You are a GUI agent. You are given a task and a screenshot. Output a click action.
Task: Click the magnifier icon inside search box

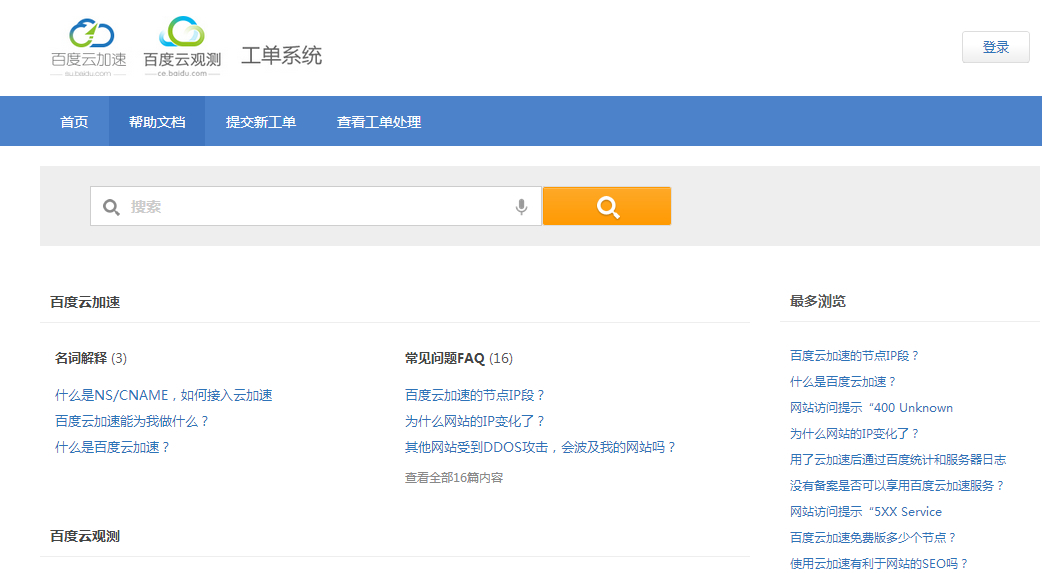tap(111, 207)
